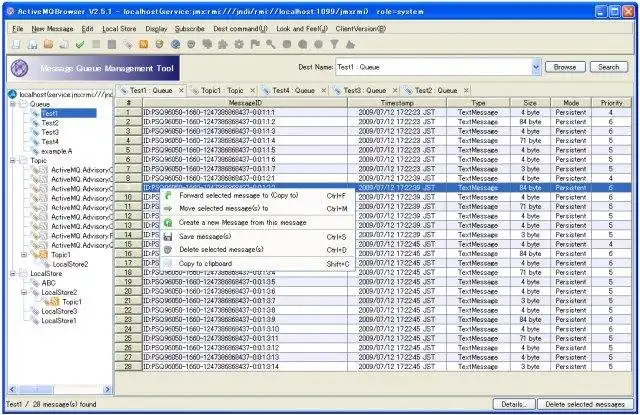Click the Priority column header
The image size is (640, 415).
click(x=611, y=102)
